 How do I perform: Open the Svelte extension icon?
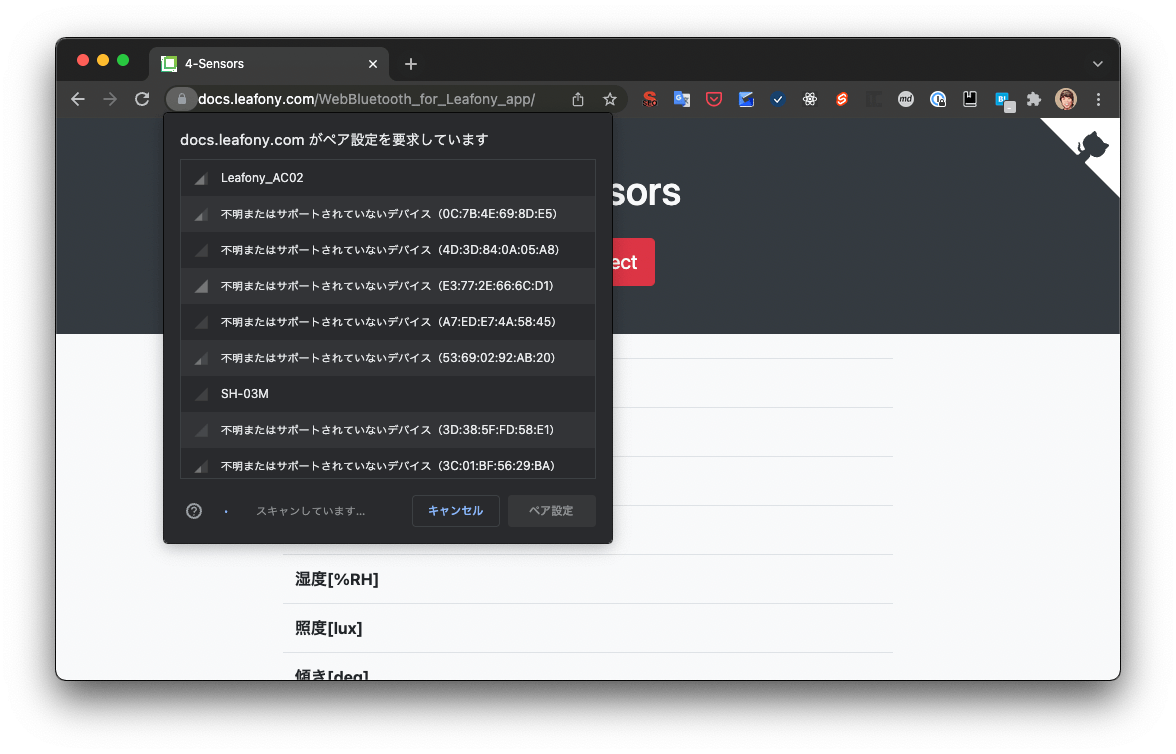coord(842,99)
